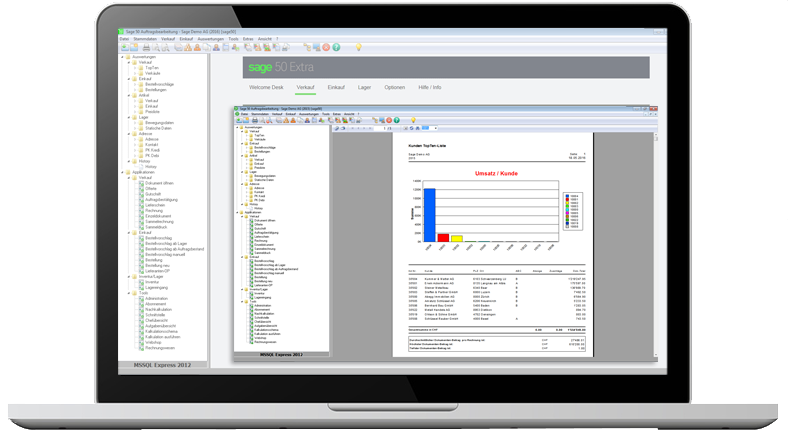Open the Extras menu in the back window
This screenshot has width=788, height=433.
248,39
